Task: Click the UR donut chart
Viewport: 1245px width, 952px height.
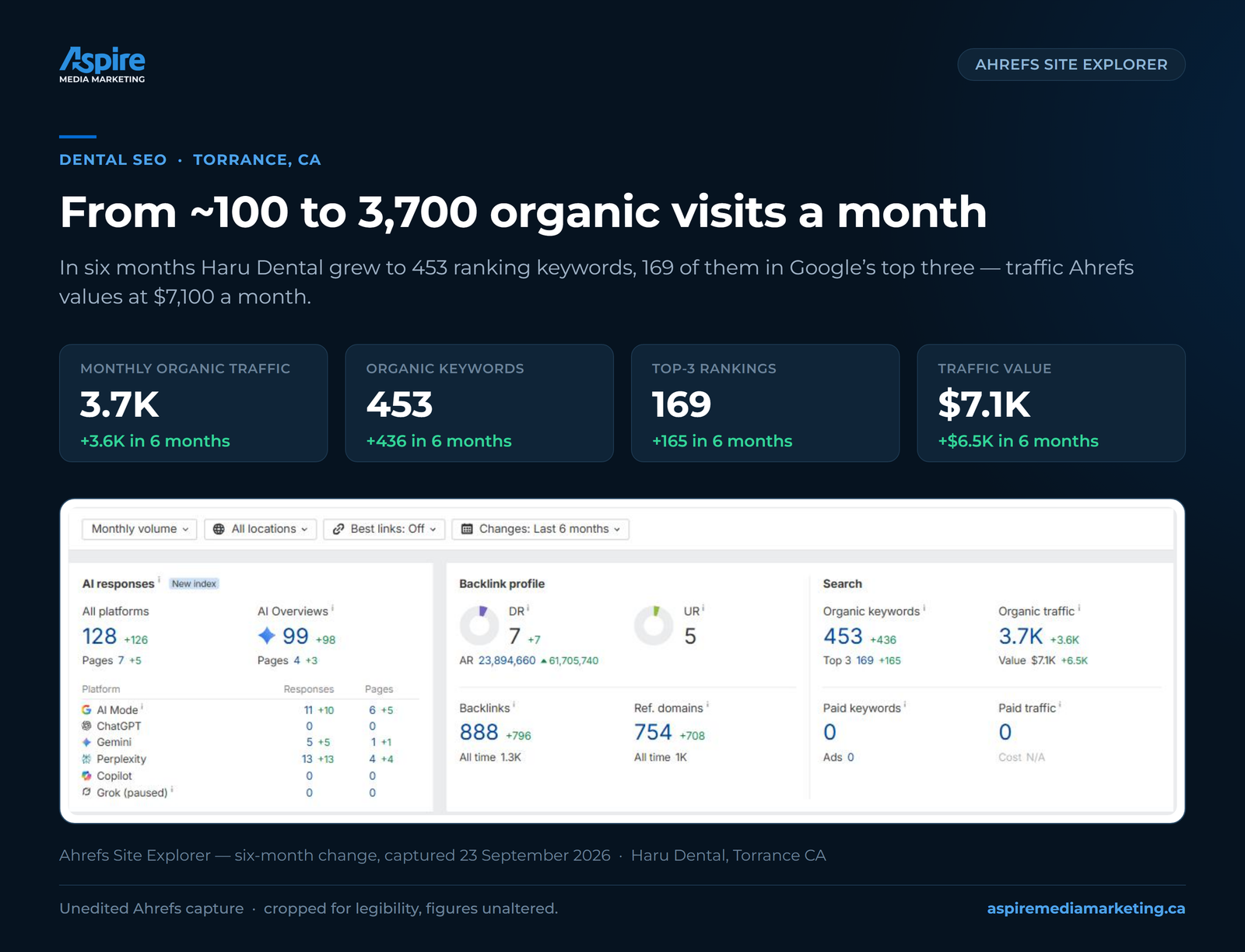Action: pos(654,625)
